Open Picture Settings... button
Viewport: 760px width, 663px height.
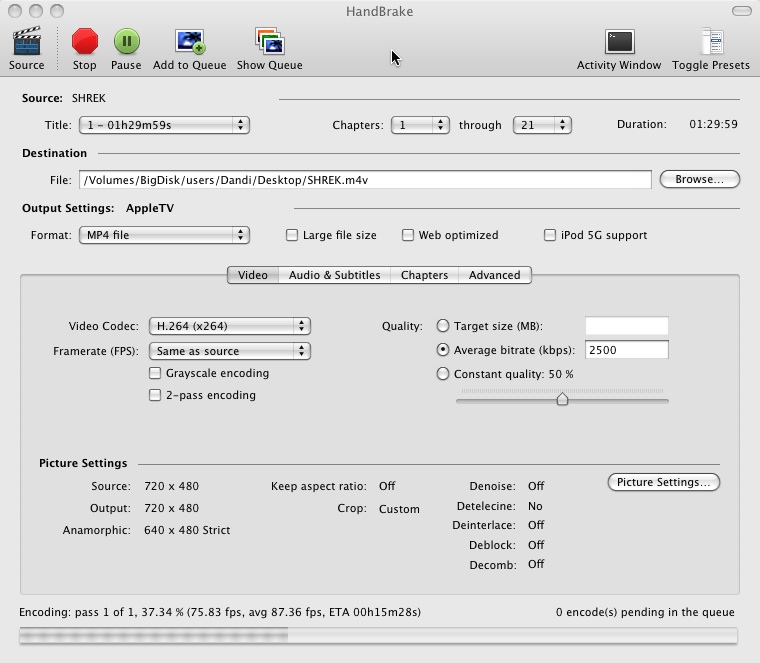(x=664, y=482)
